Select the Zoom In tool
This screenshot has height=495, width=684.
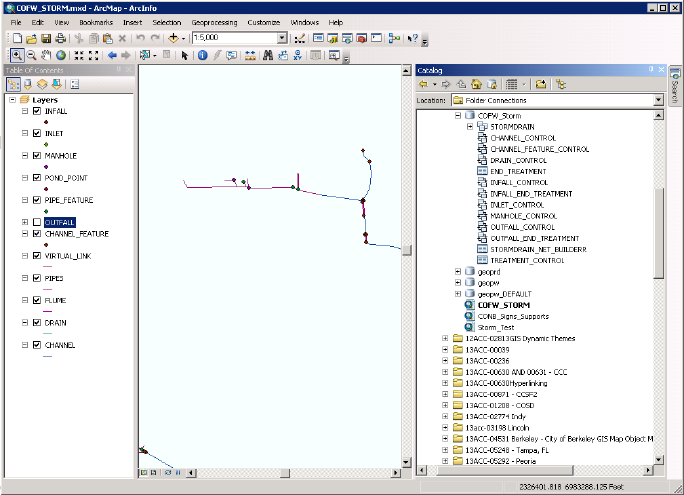tap(17, 55)
